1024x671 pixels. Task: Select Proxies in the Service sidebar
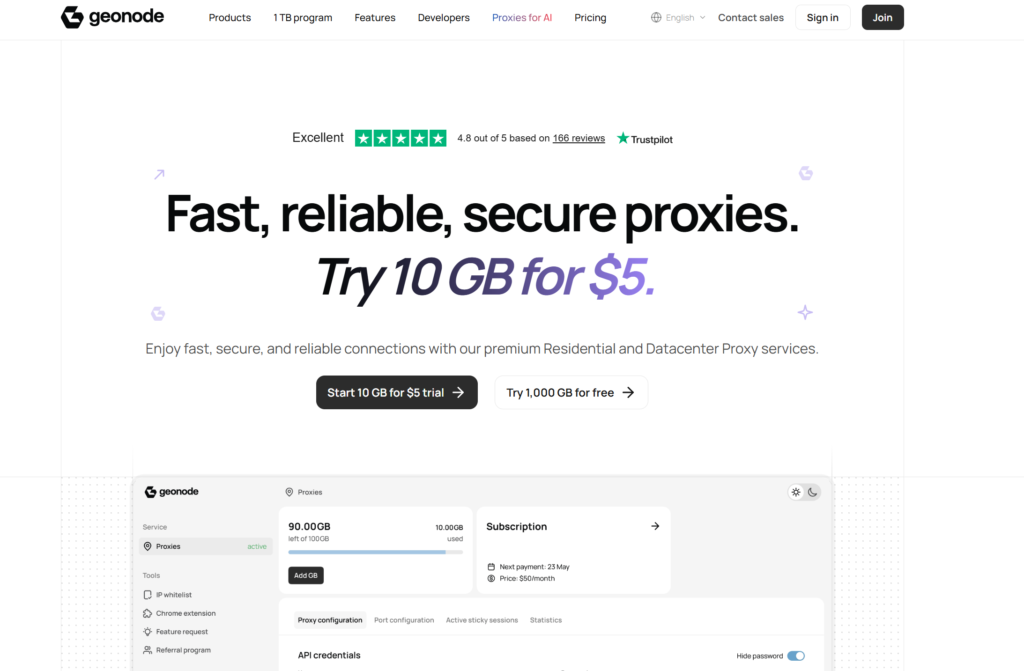pos(168,546)
